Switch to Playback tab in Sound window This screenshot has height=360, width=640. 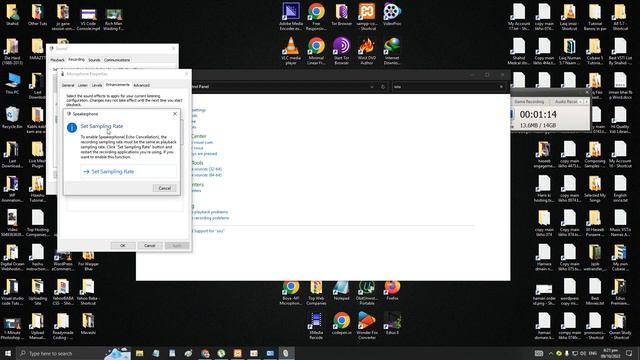pyautogui.click(x=58, y=60)
